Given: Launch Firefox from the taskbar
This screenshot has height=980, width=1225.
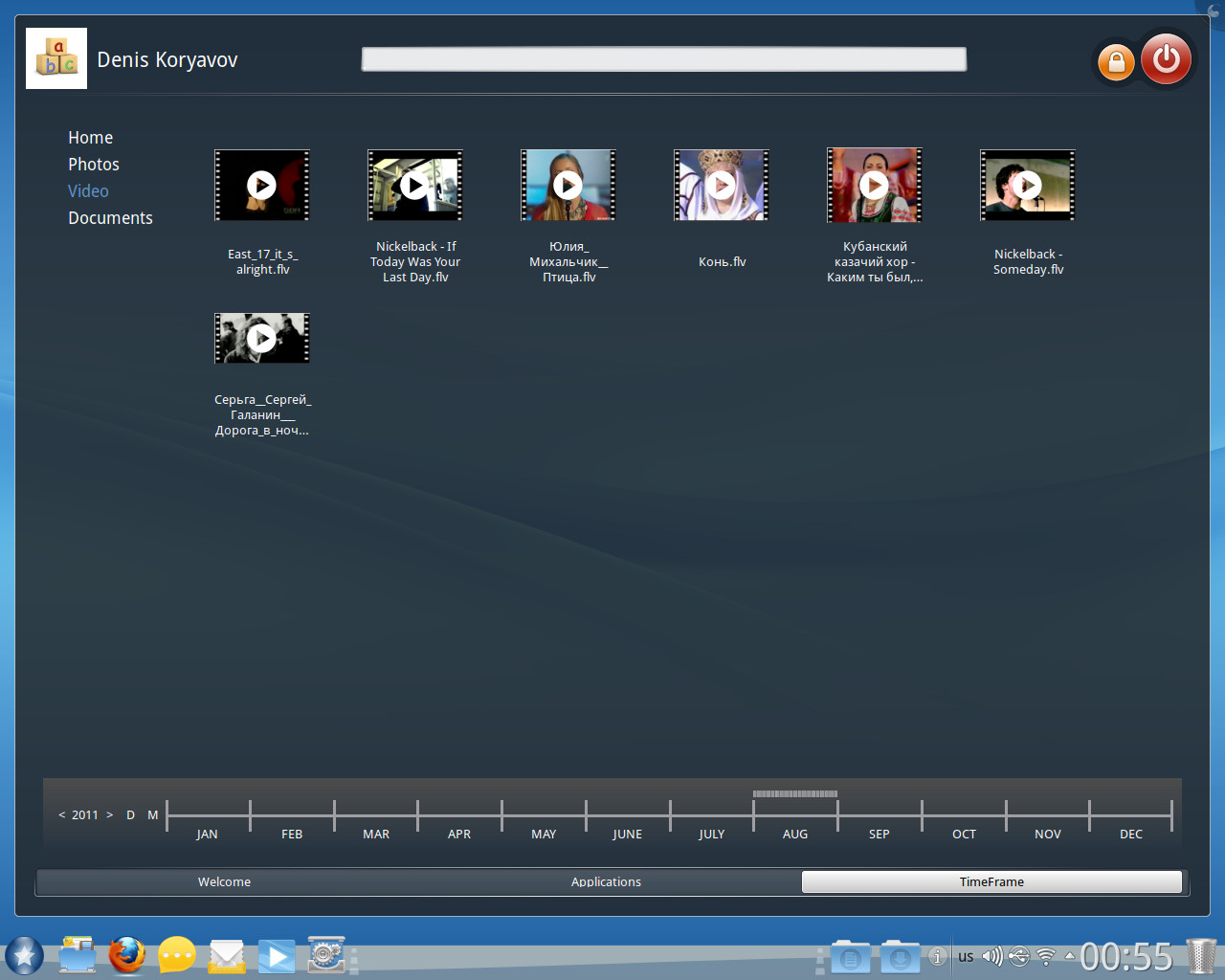Looking at the screenshot, I should (x=126, y=955).
